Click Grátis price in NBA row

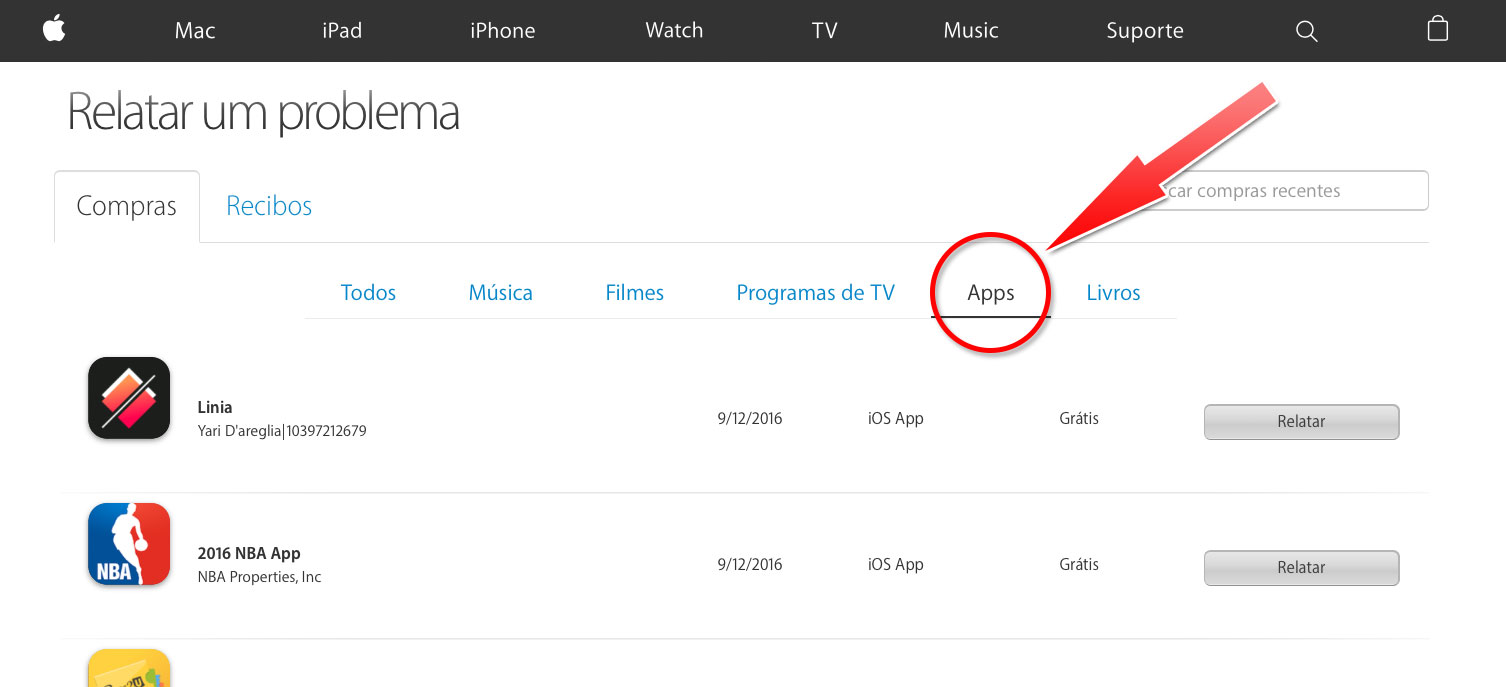tap(1079, 565)
